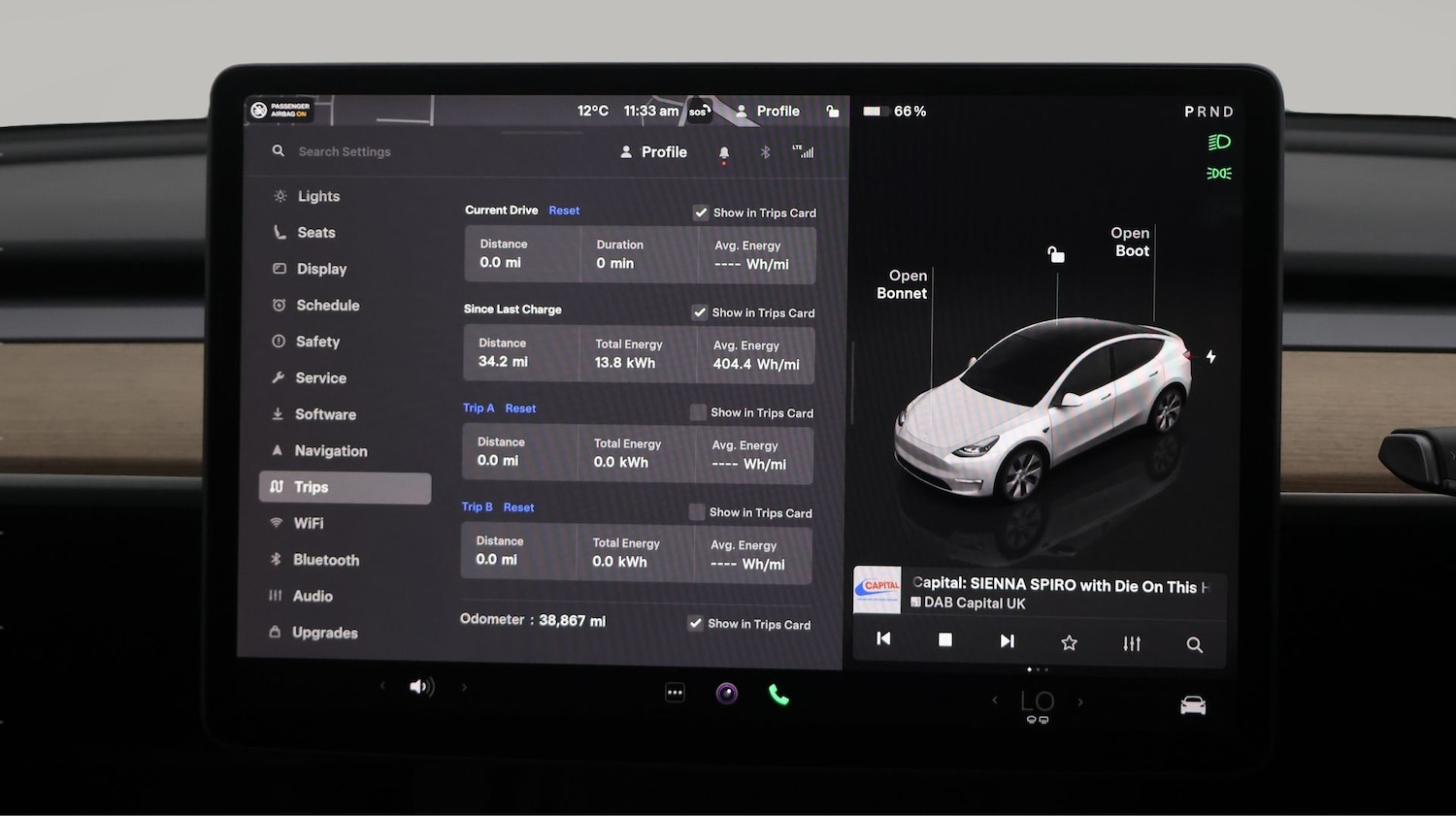1456x816 pixels.
Task: Open the app launcher ellipsis icon
Action: (x=675, y=692)
